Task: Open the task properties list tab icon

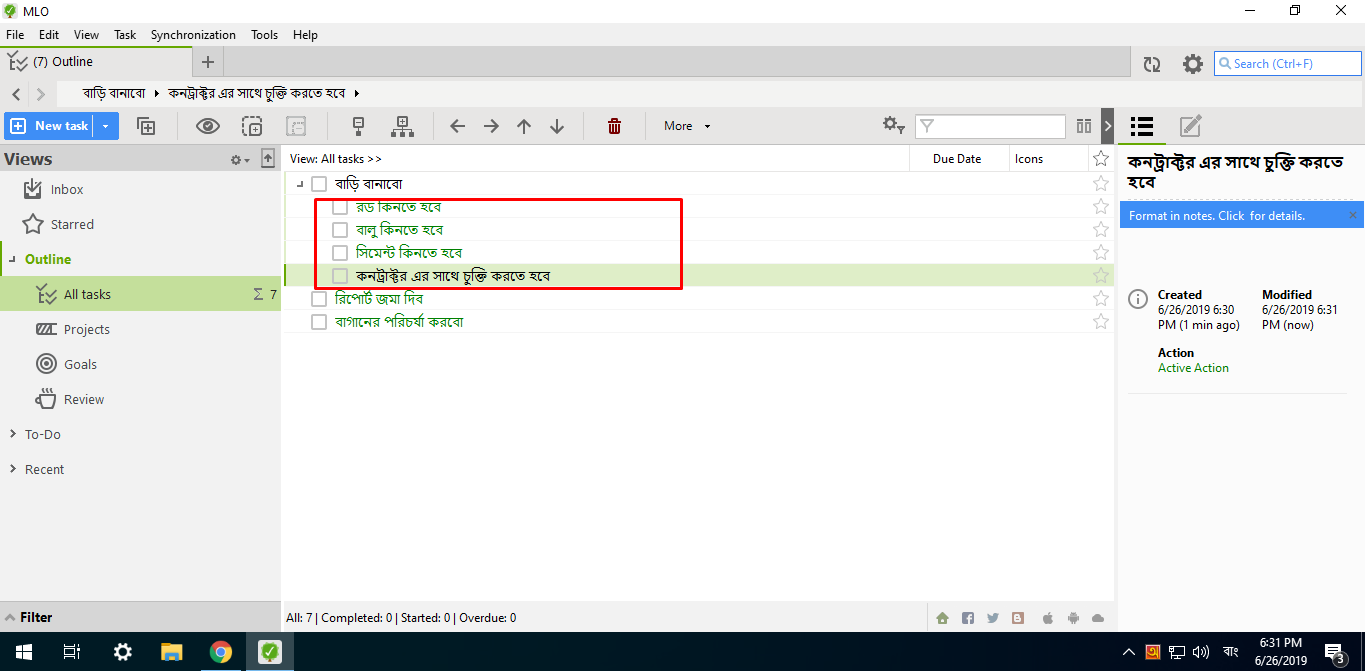Action: click(1142, 126)
